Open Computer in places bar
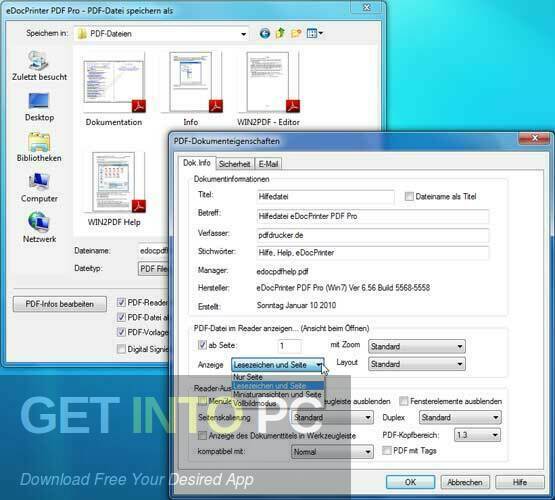This screenshot has width=555, height=500. pyautogui.click(x=39, y=188)
